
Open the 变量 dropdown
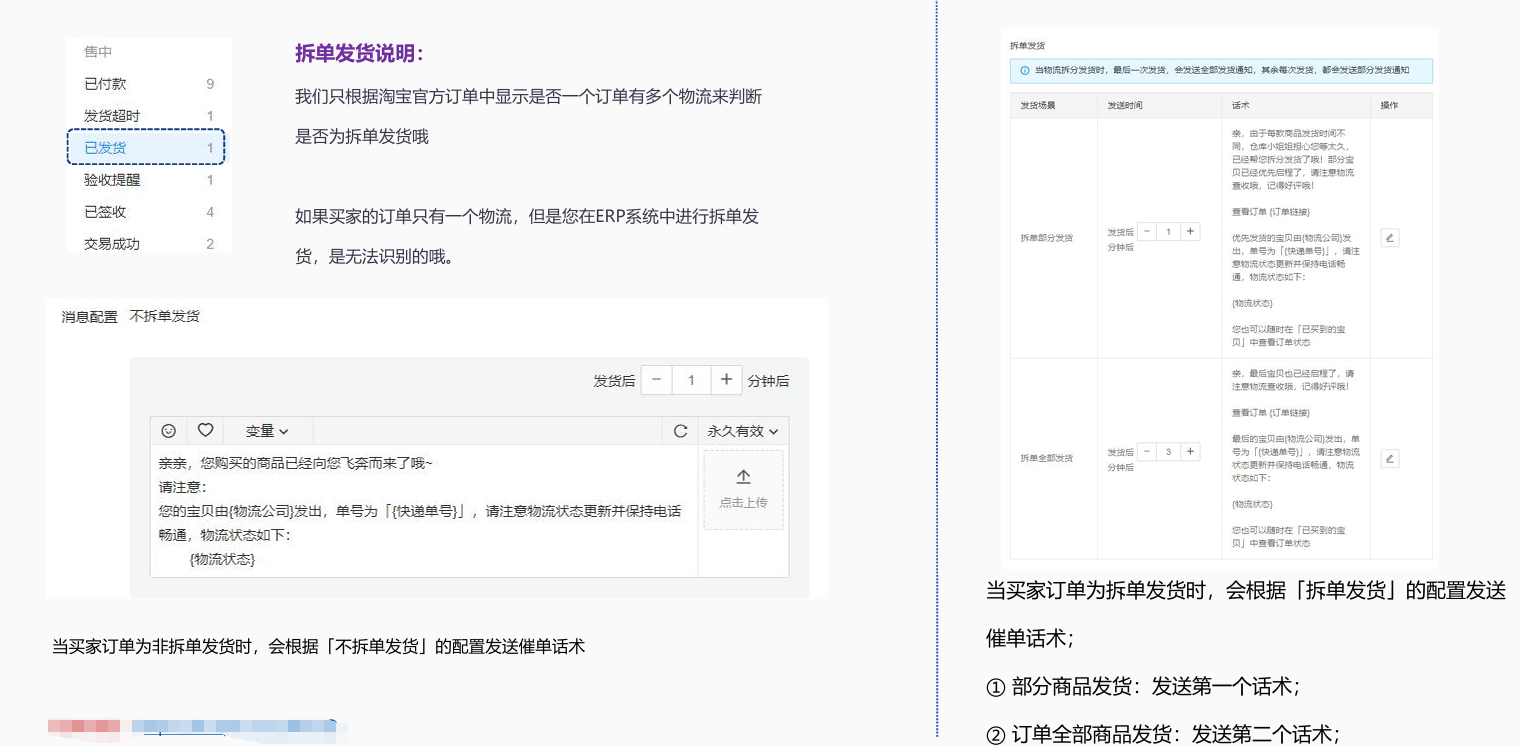pos(267,431)
